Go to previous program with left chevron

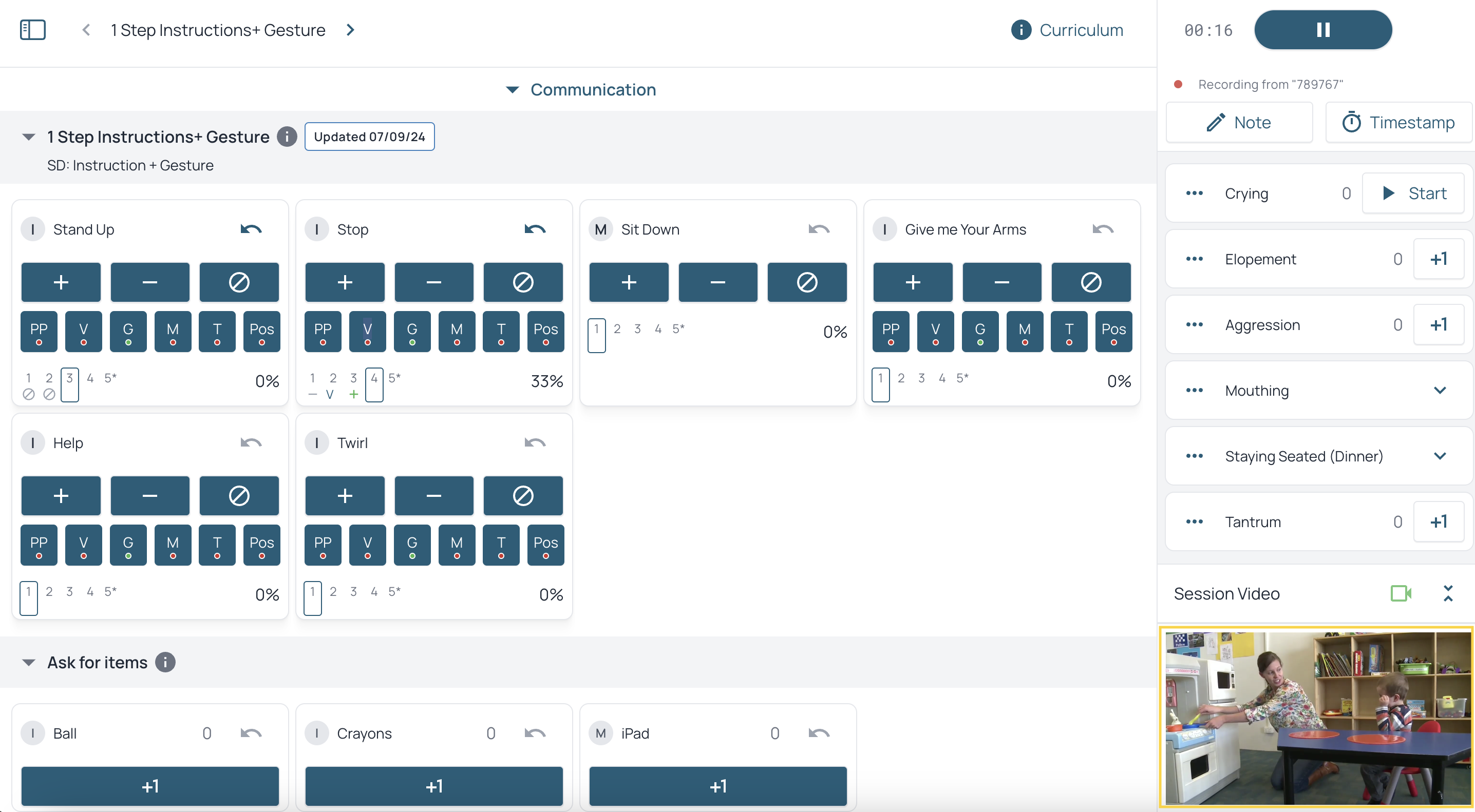click(x=86, y=30)
